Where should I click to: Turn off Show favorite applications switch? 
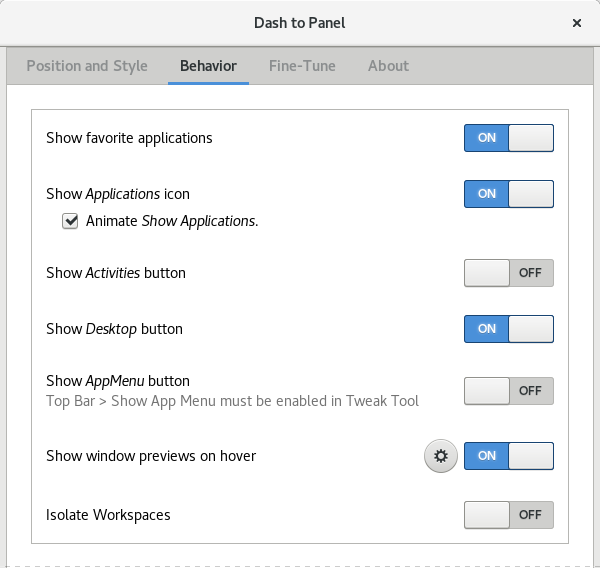click(x=508, y=138)
